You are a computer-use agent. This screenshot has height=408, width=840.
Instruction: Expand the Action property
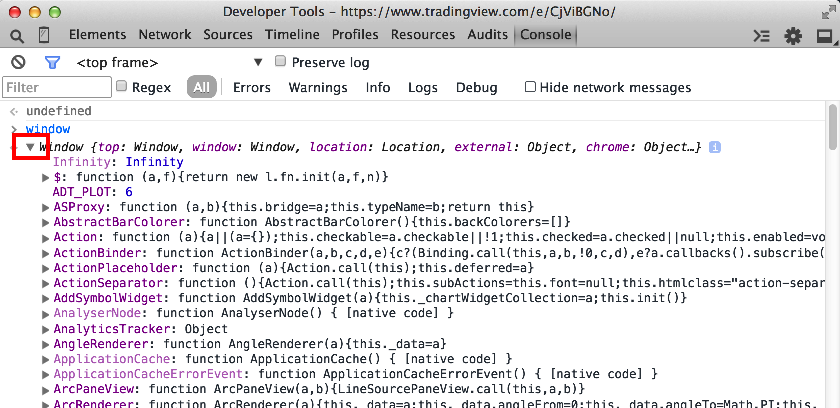[x=46, y=237]
